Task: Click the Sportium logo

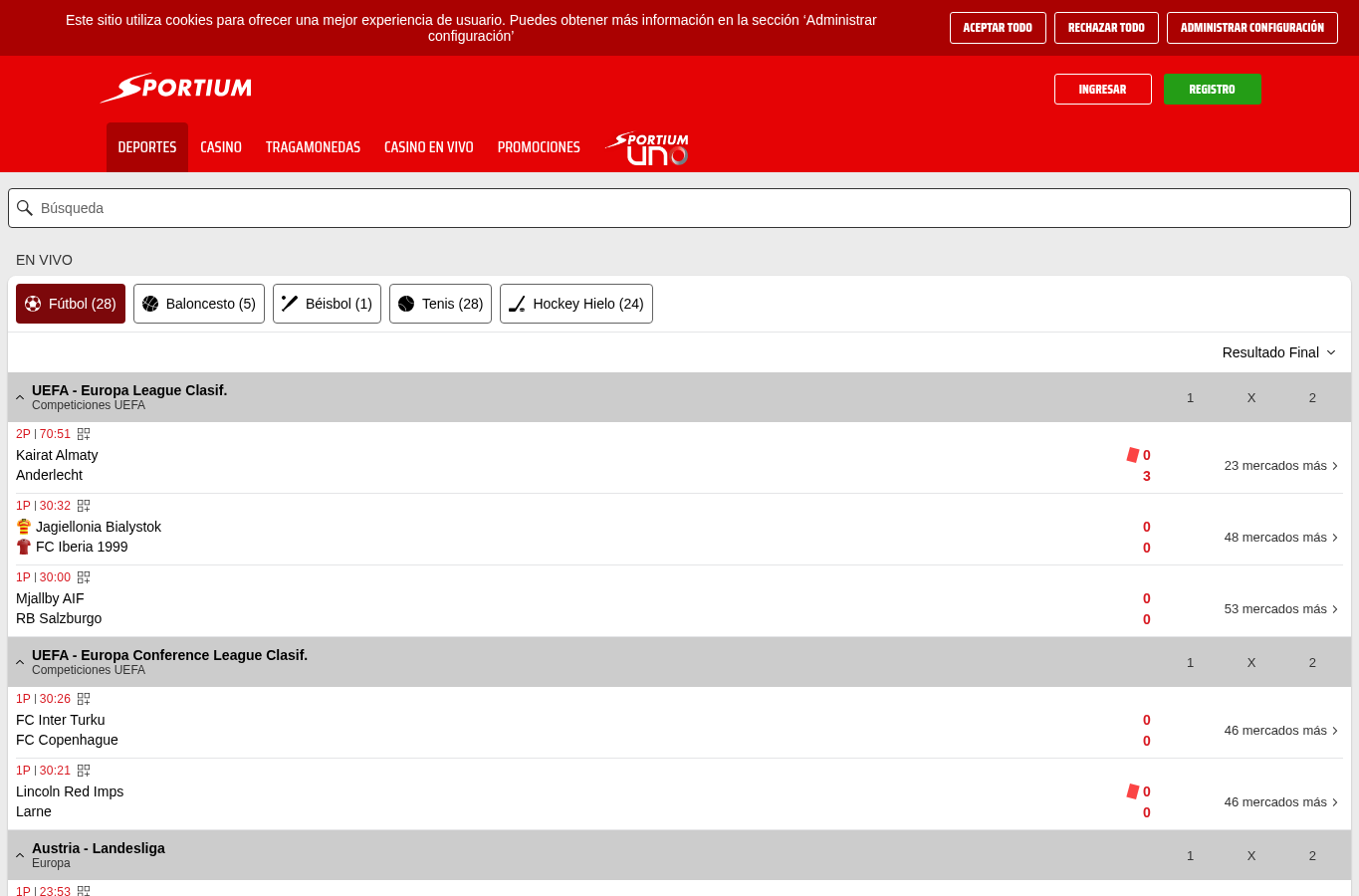Action: tap(176, 88)
